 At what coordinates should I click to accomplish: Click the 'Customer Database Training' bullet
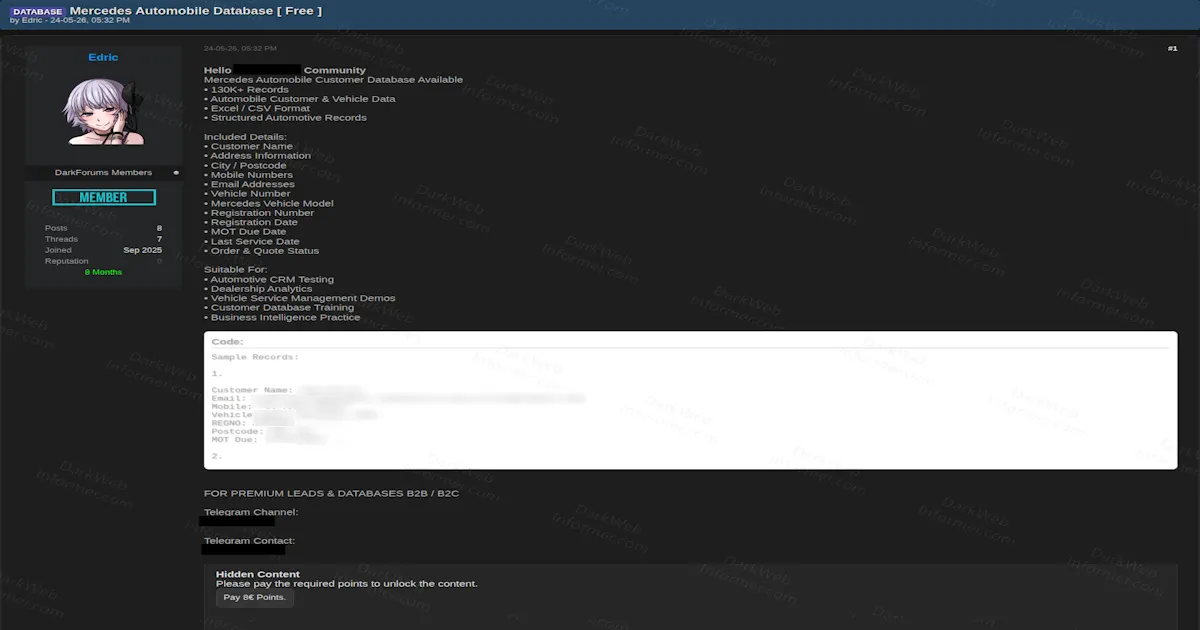click(279, 308)
